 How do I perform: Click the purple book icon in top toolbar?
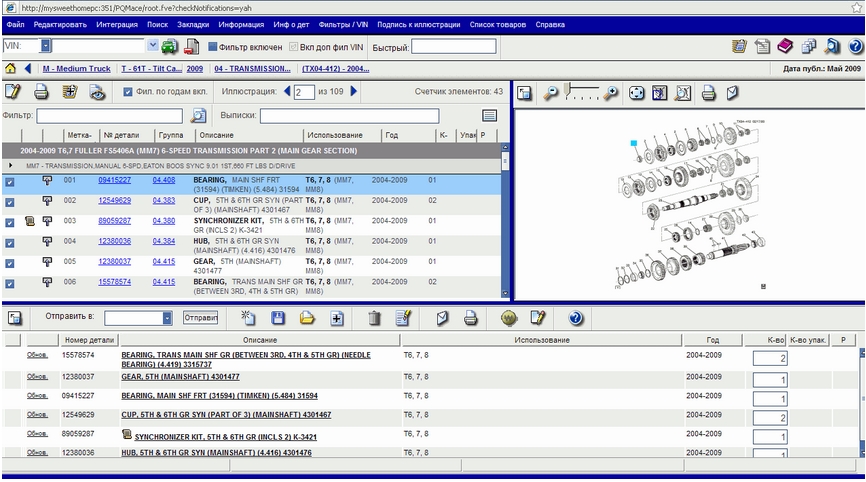[785, 46]
